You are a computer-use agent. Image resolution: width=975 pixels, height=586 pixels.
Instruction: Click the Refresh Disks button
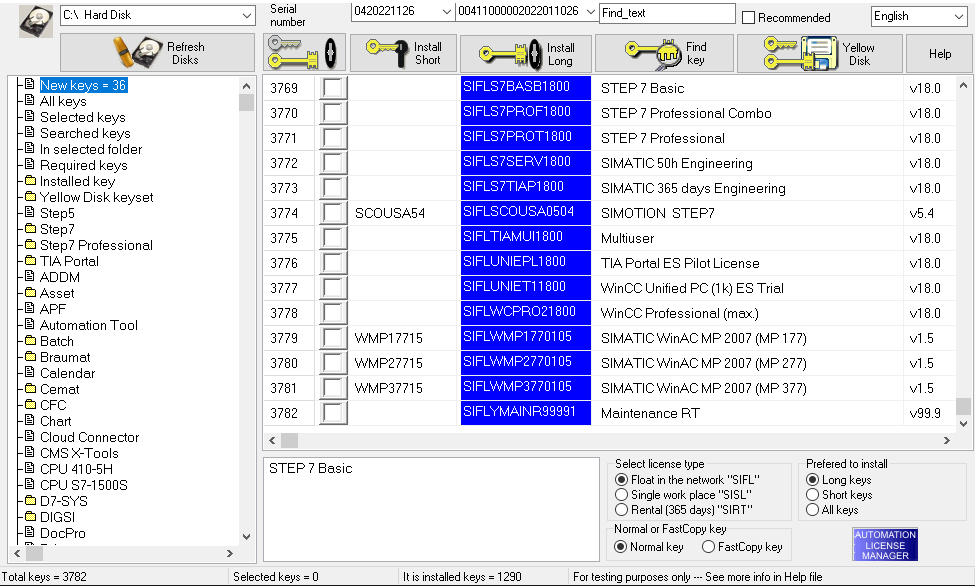coord(157,53)
